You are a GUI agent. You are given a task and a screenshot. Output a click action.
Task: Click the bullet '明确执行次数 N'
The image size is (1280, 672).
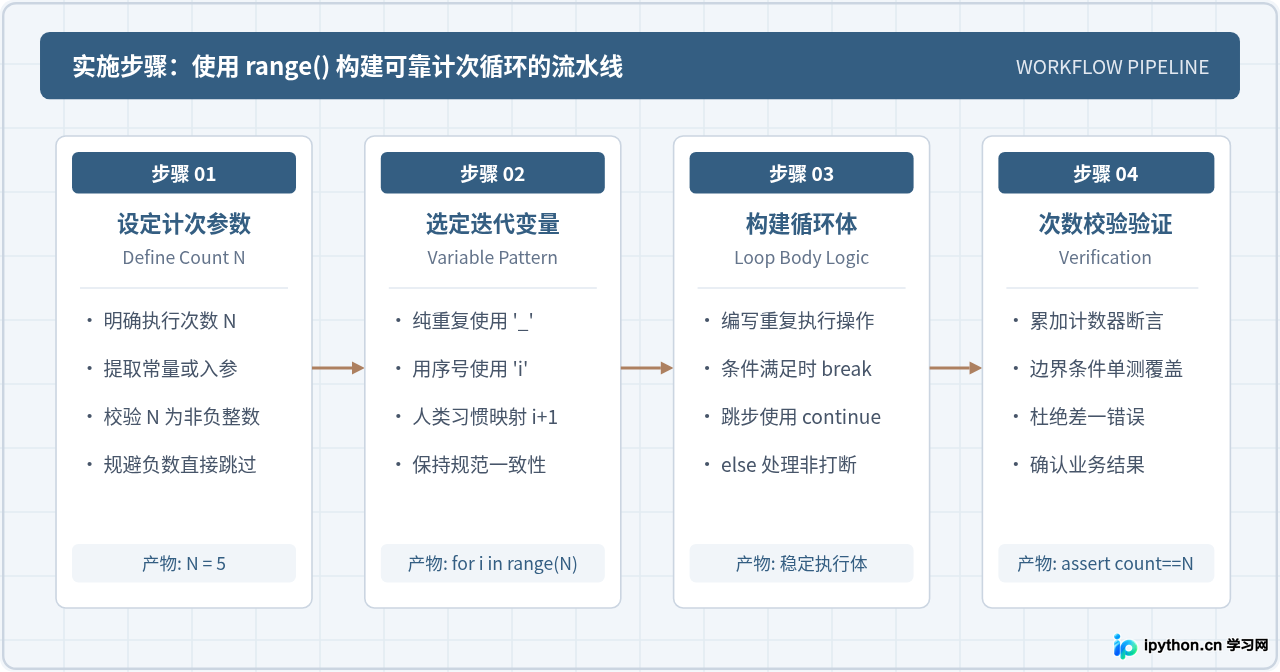pos(170,321)
